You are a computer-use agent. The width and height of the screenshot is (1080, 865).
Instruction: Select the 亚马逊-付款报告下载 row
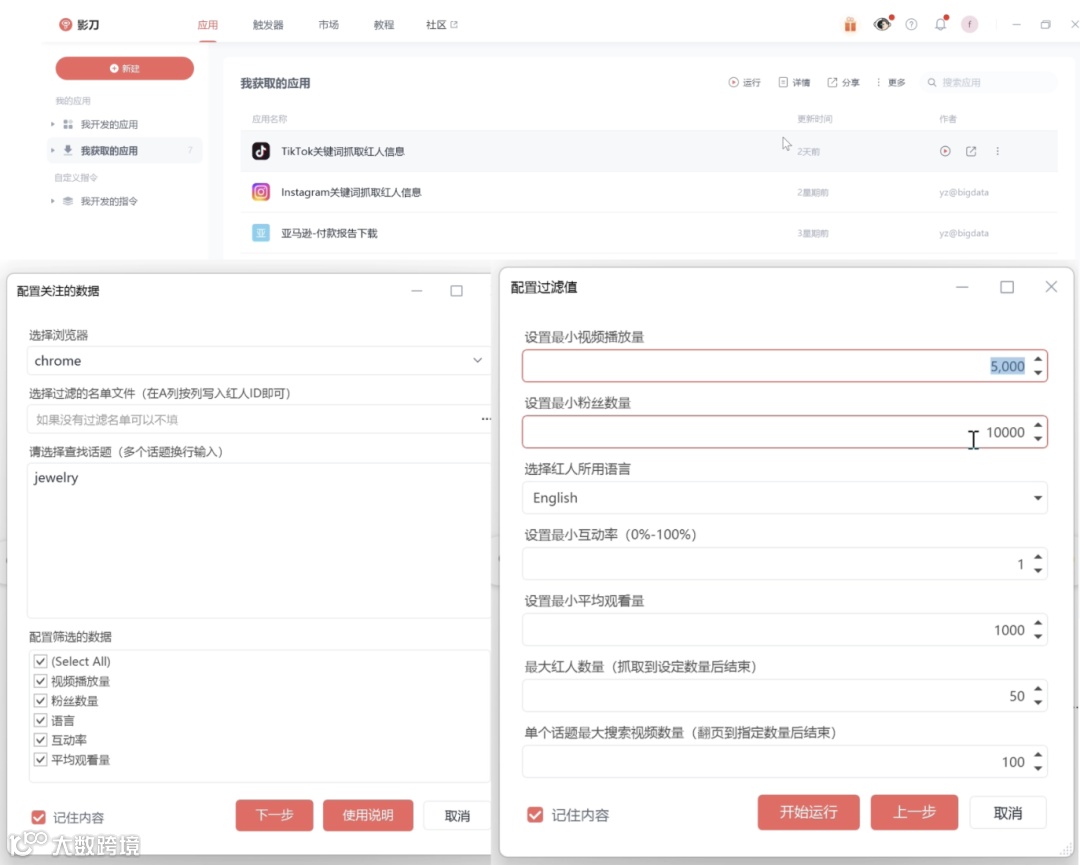pyautogui.click(x=649, y=233)
